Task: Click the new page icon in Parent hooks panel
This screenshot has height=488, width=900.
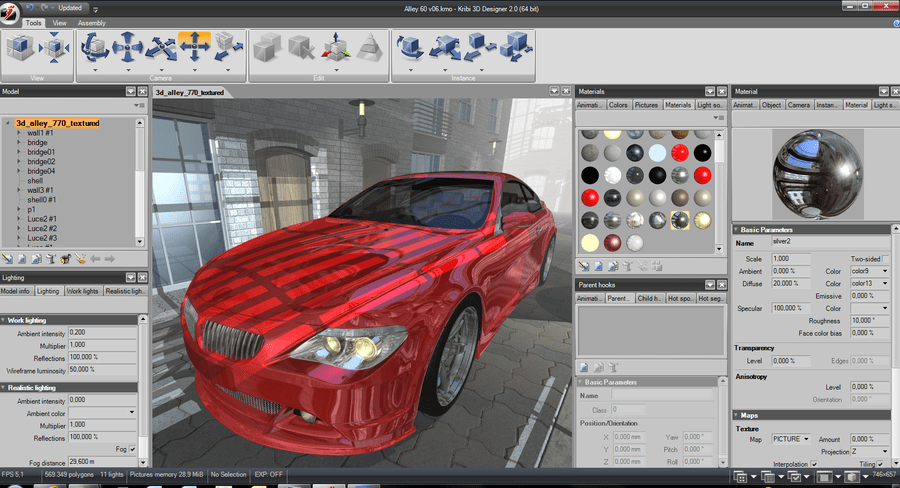Action: tap(584, 367)
